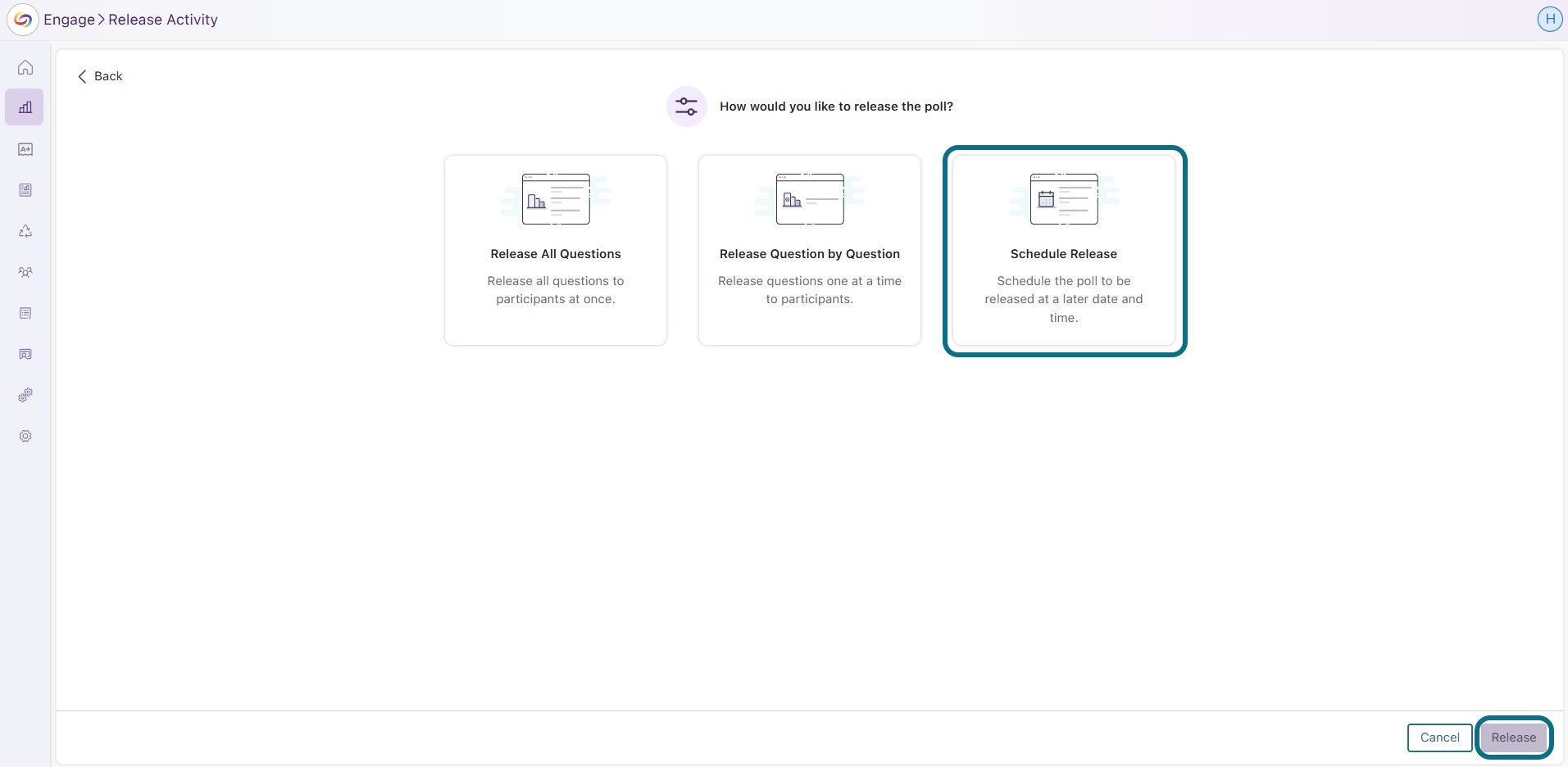The height and width of the screenshot is (767, 1568).
Task: Open the chat panel sidebar icon
Action: pyautogui.click(x=25, y=354)
